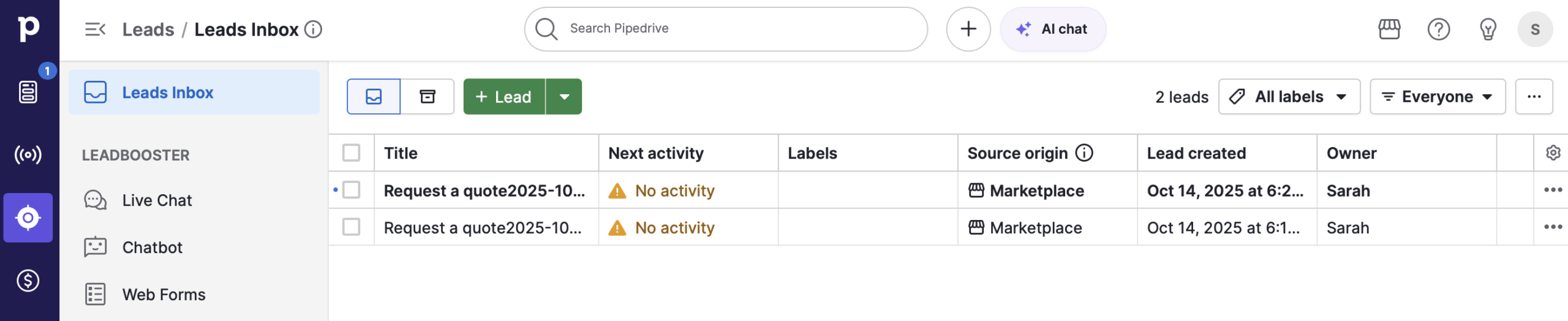Open Campaigns megaphone icon in sidebar
Image resolution: width=1568 pixels, height=321 pixels.
(28, 154)
